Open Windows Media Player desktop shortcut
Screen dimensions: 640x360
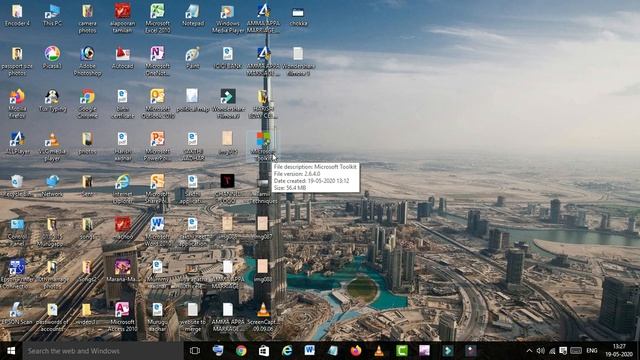coord(228,18)
